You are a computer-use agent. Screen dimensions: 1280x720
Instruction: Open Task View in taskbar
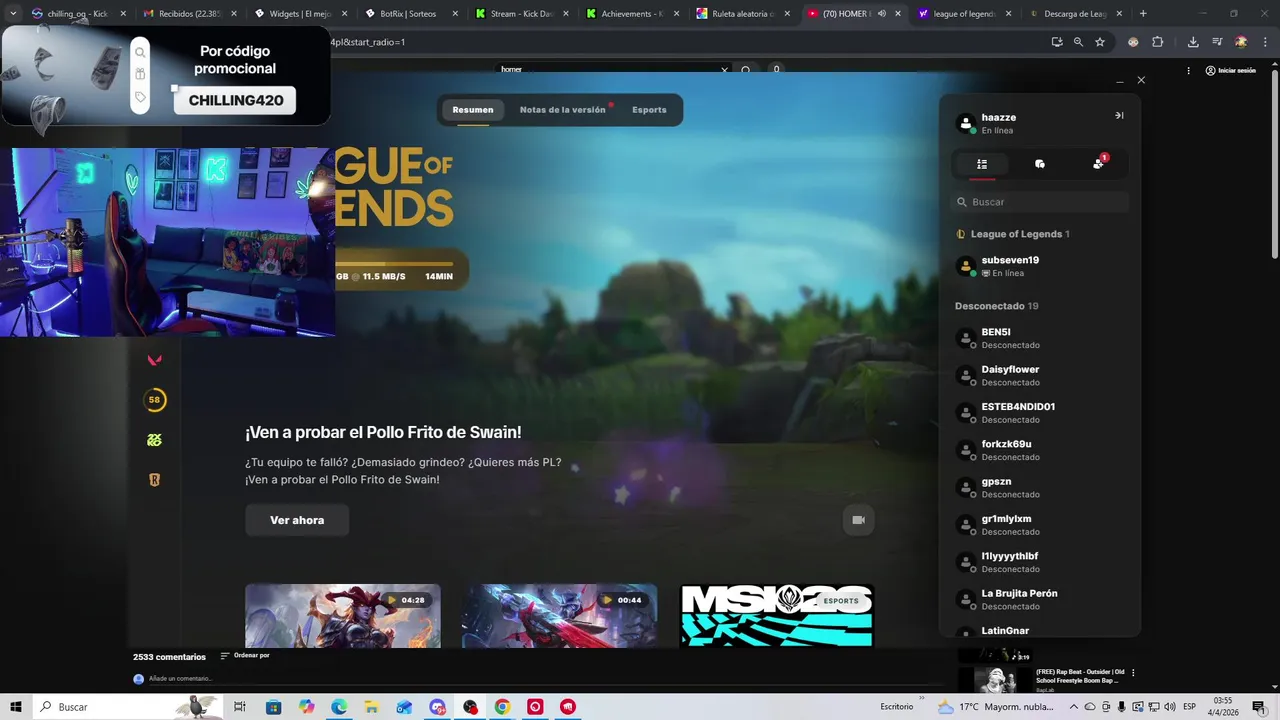tap(240, 707)
